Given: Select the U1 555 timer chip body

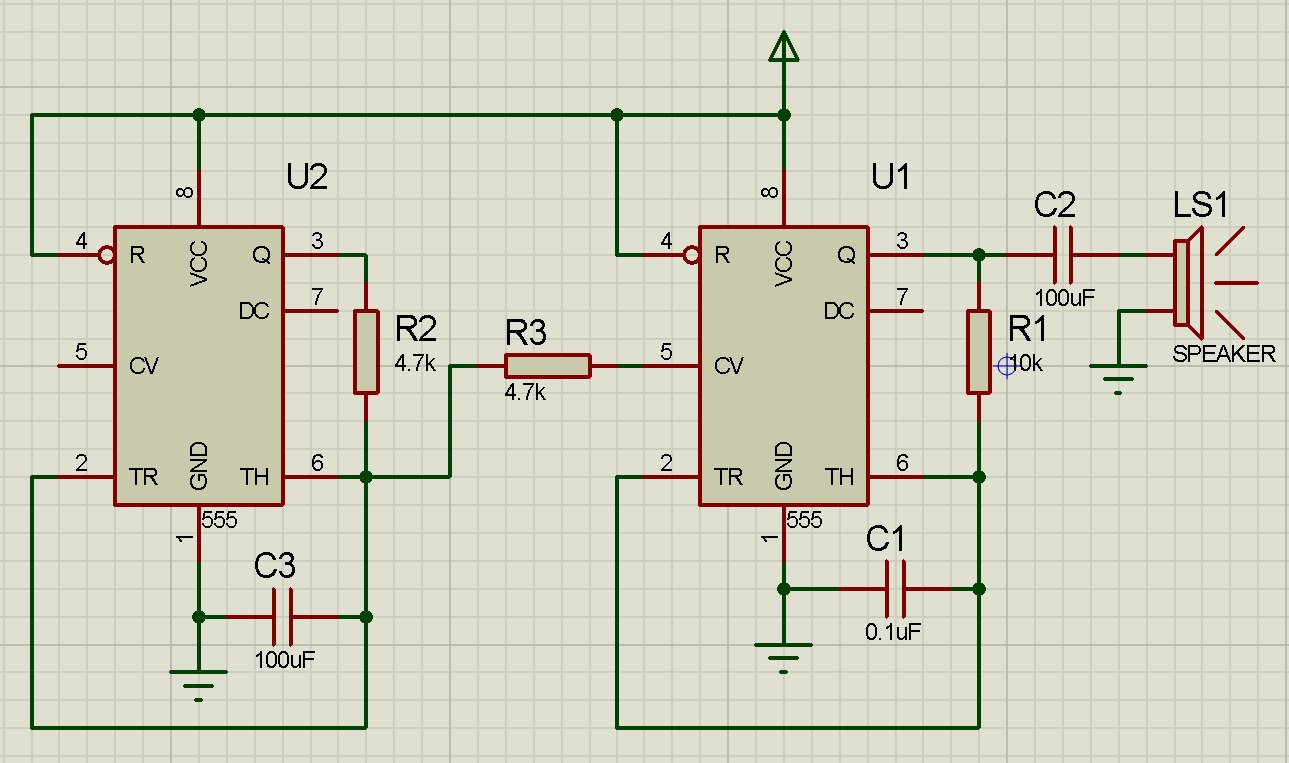Looking at the screenshot, I should tap(784, 366).
